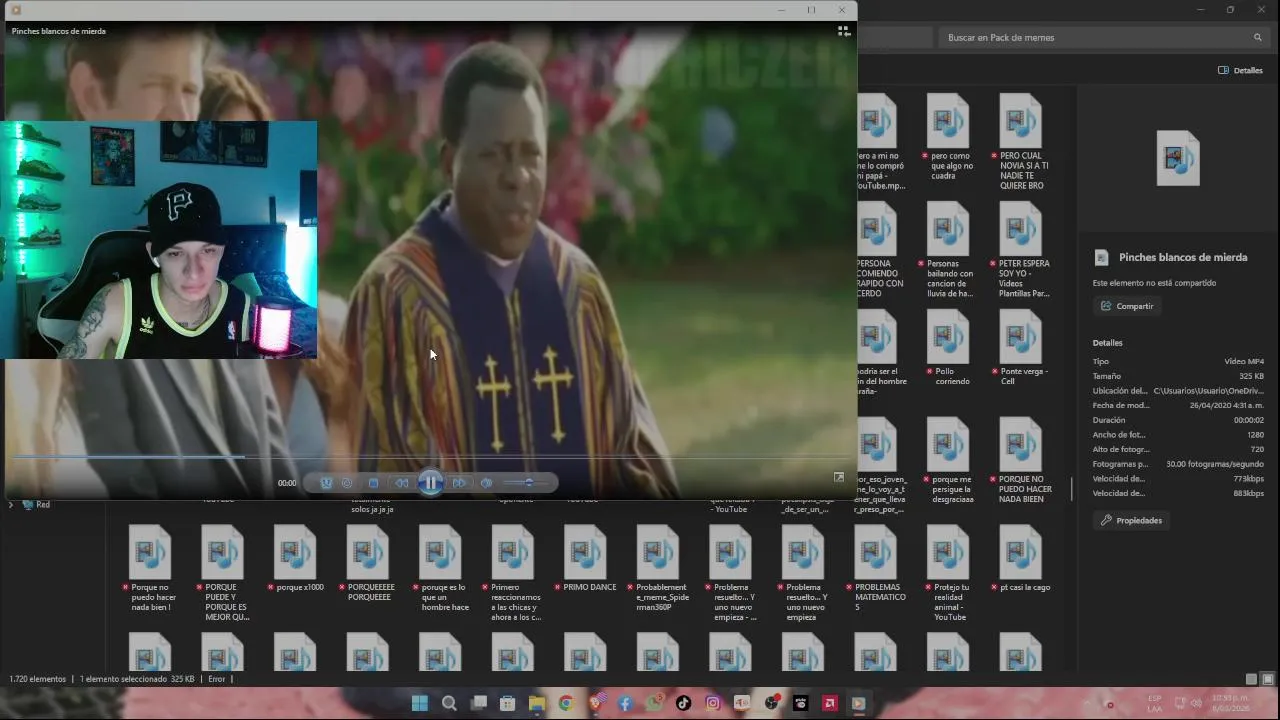The image size is (1280, 720).
Task: Switch Media Player to library view
Action: click(844, 32)
